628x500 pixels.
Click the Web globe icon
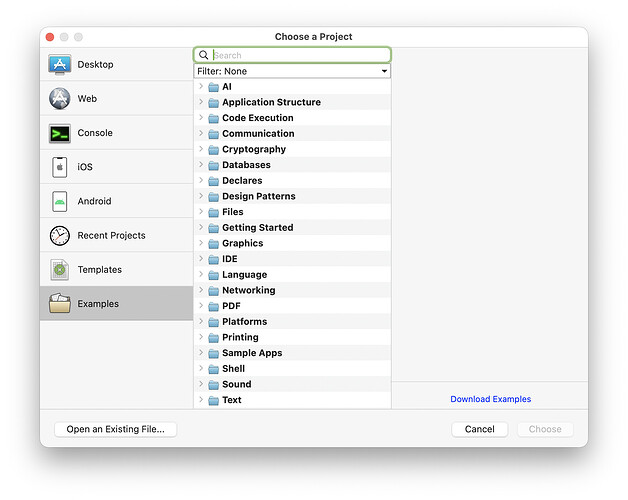[x=59, y=99]
